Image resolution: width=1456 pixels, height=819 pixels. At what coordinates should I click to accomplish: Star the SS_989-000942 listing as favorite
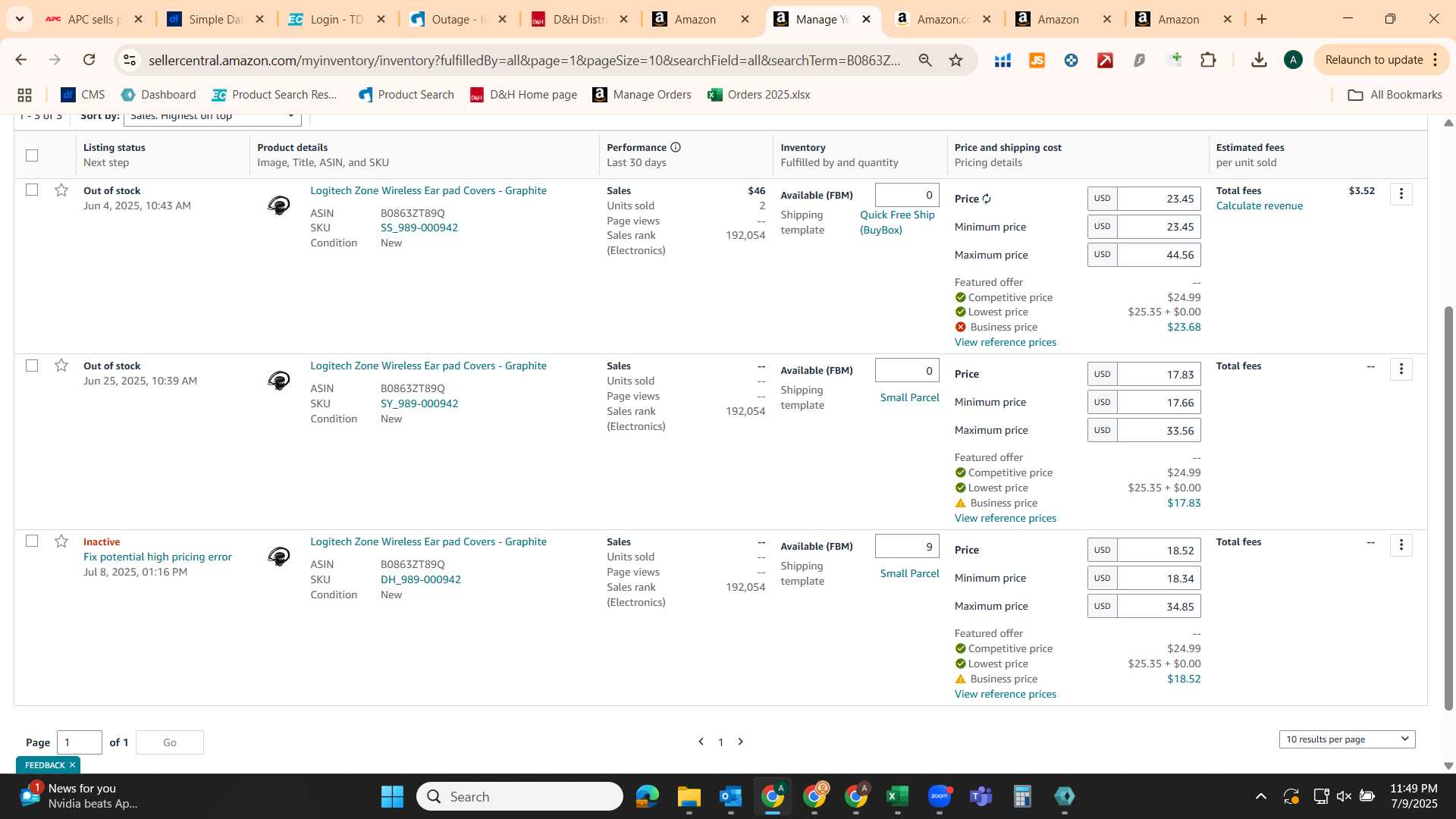61,190
